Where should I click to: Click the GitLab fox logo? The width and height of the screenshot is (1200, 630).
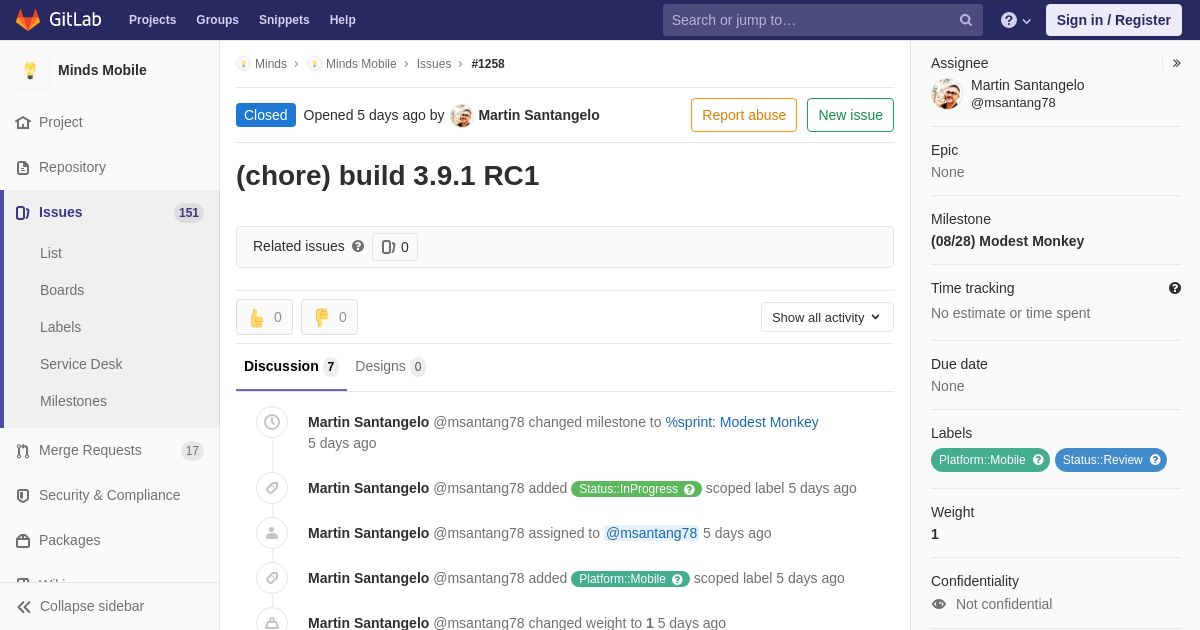(x=28, y=20)
